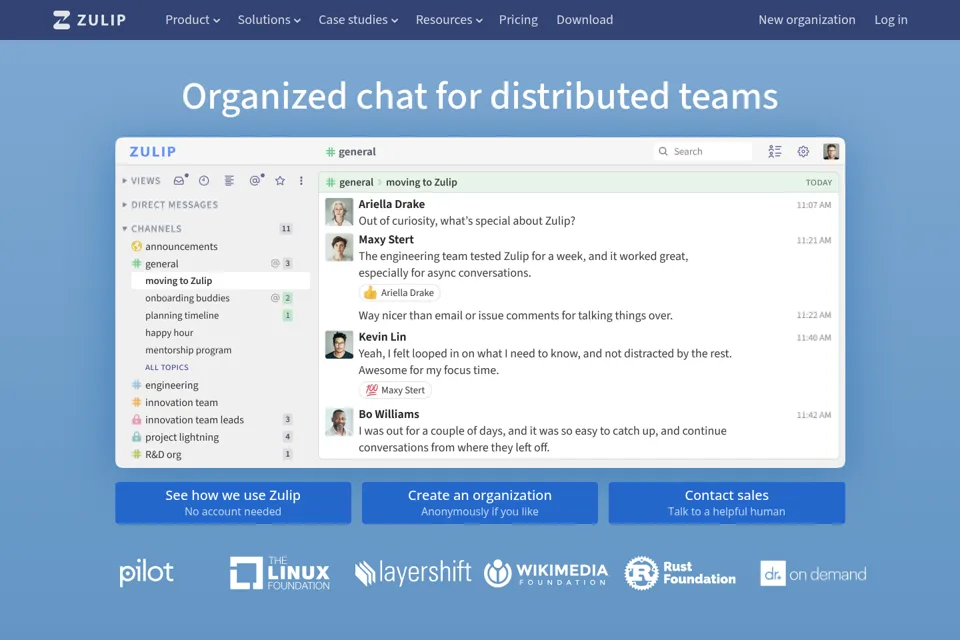This screenshot has height=640, width=960.
Task: Select the project lightning channel
Action: (x=182, y=437)
